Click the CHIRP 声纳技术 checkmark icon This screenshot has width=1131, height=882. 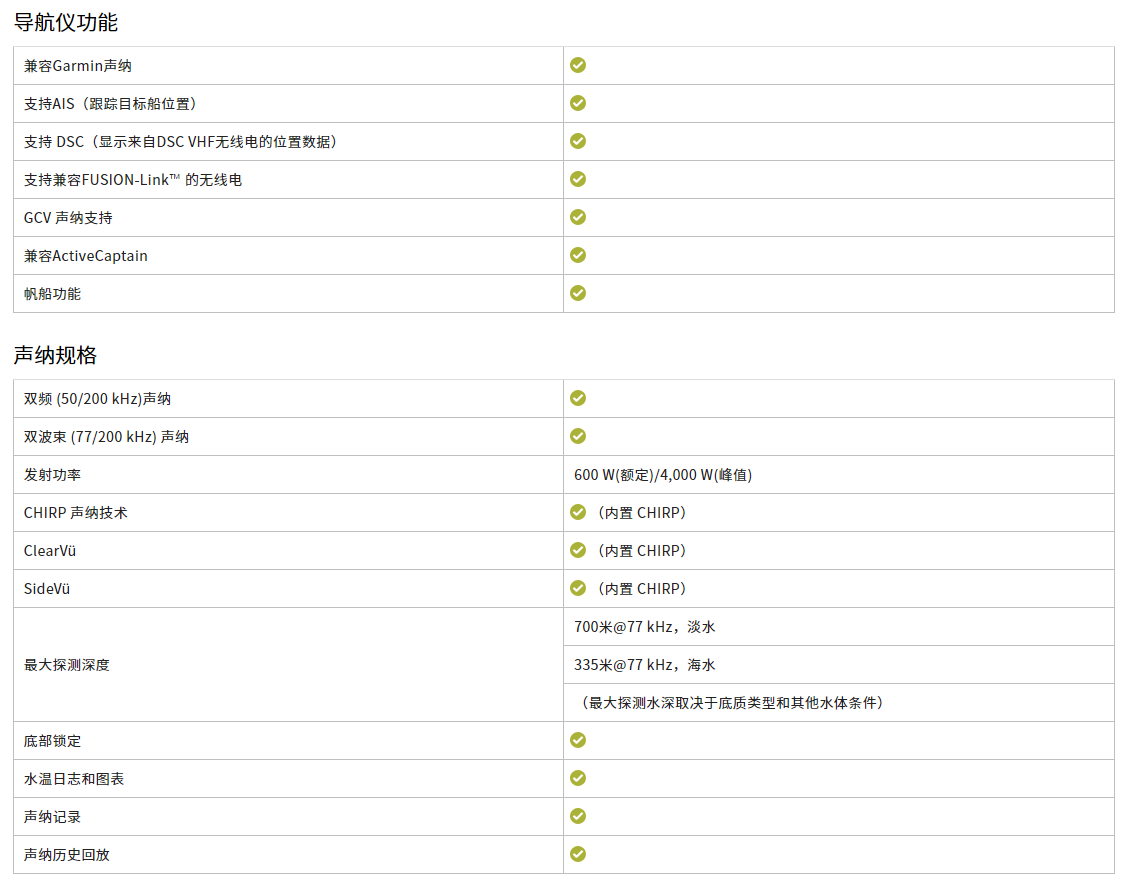click(578, 512)
